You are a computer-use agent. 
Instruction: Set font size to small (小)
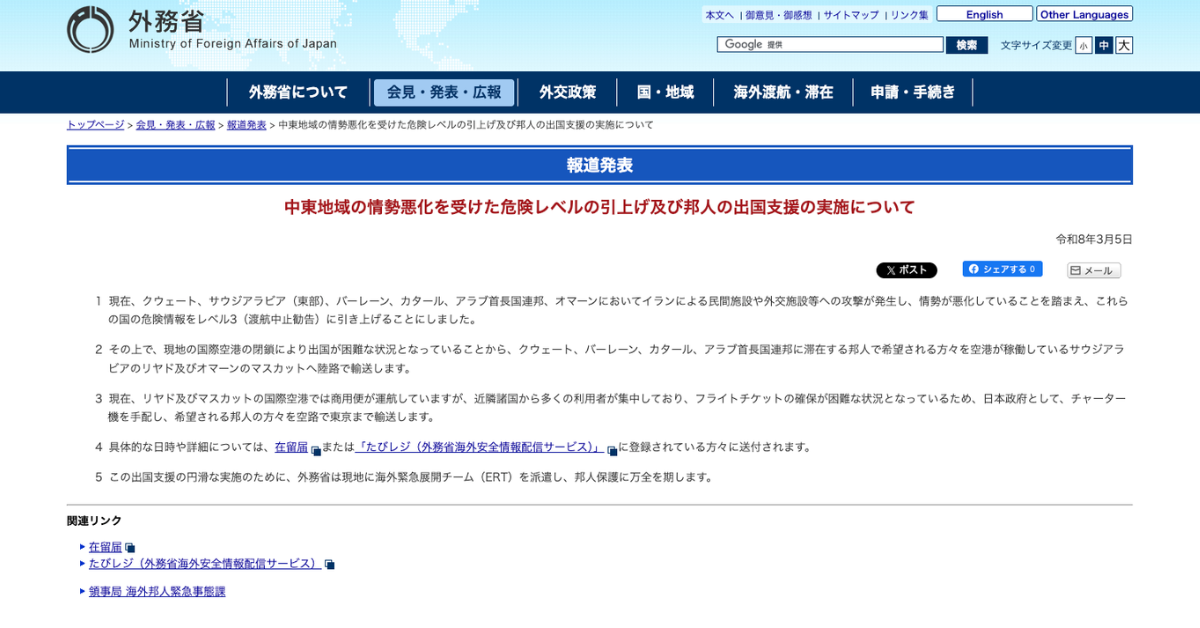pyautogui.click(x=1083, y=45)
